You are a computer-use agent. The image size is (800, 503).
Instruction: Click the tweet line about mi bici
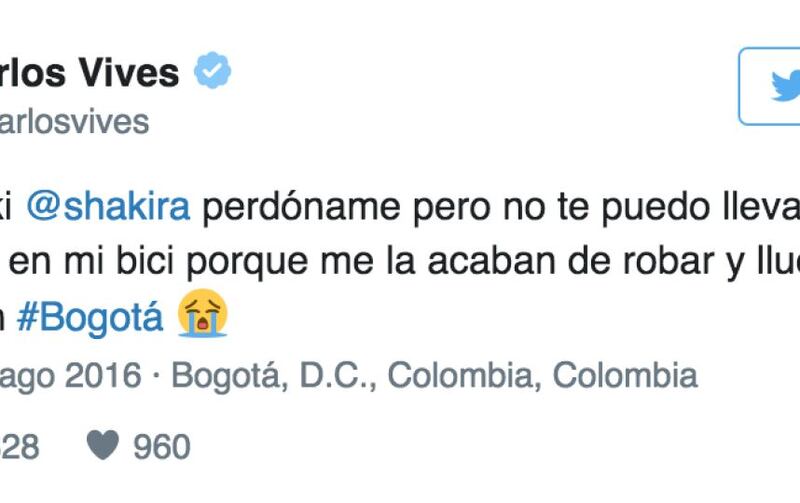(400, 262)
